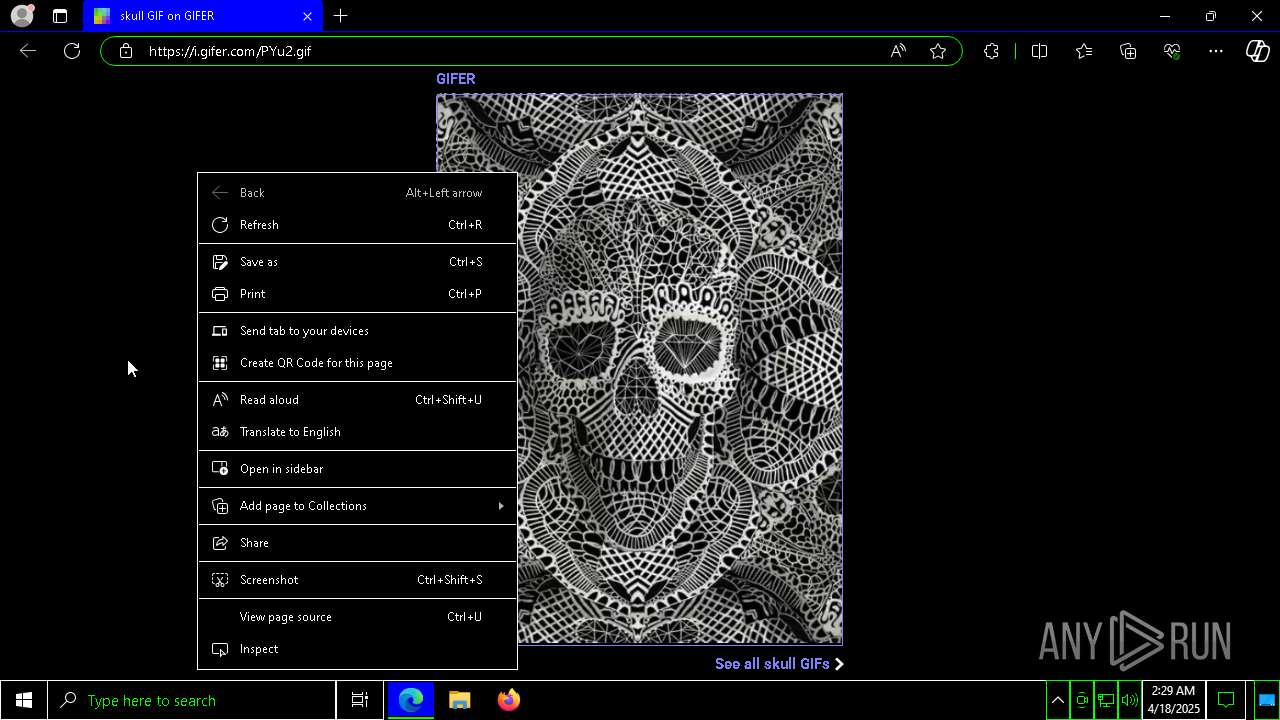Select Send tab to your devices
This screenshot has height=720, width=1280.
point(357,331)
